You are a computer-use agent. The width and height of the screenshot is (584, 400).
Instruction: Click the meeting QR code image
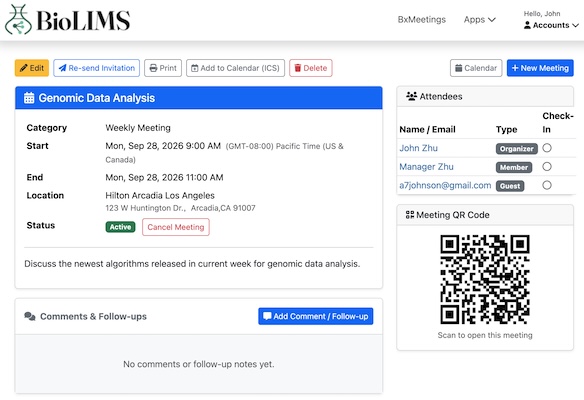[x=485, y=279]
